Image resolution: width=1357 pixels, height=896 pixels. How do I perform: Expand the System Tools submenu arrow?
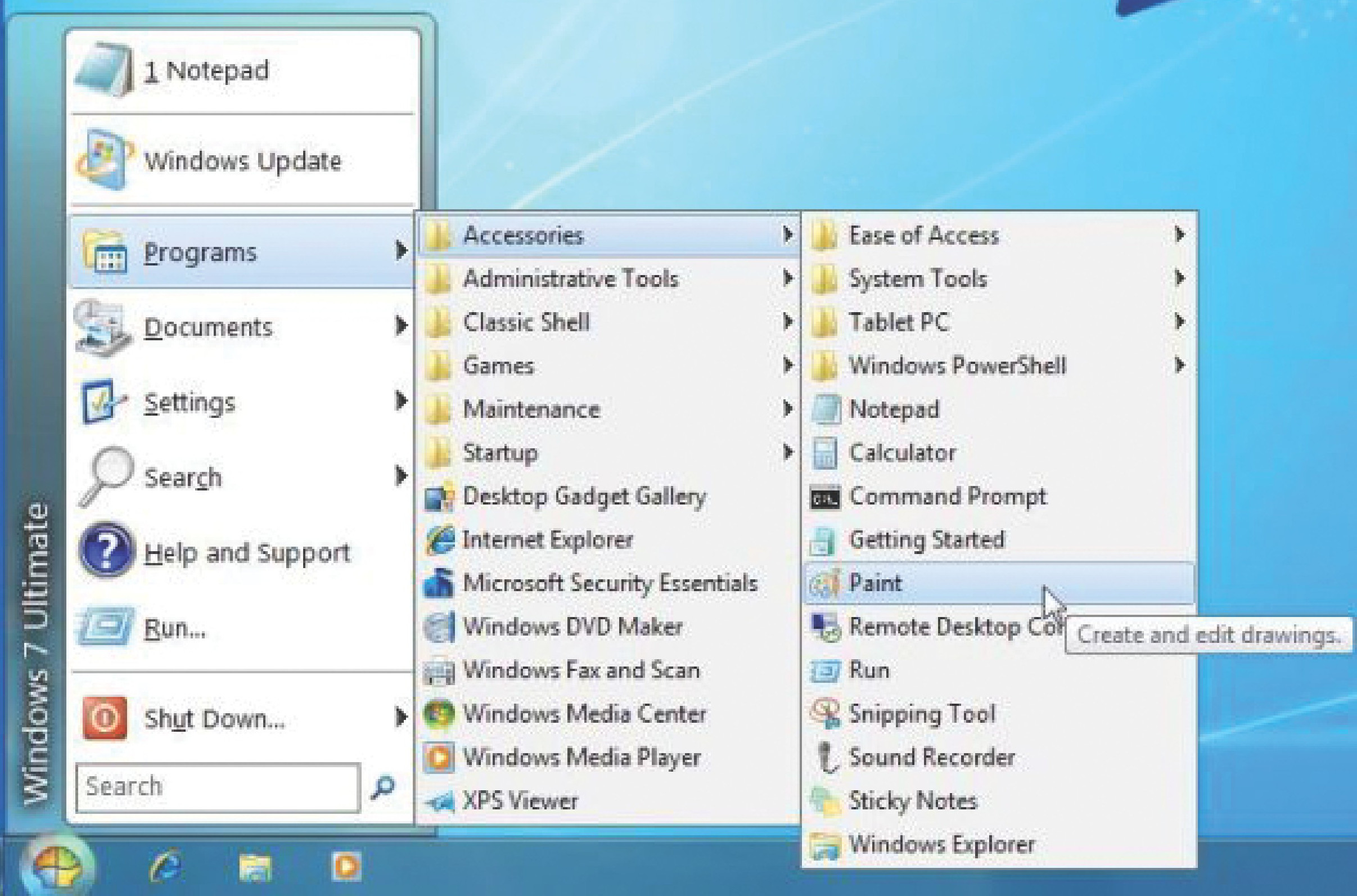(1179, 278)
